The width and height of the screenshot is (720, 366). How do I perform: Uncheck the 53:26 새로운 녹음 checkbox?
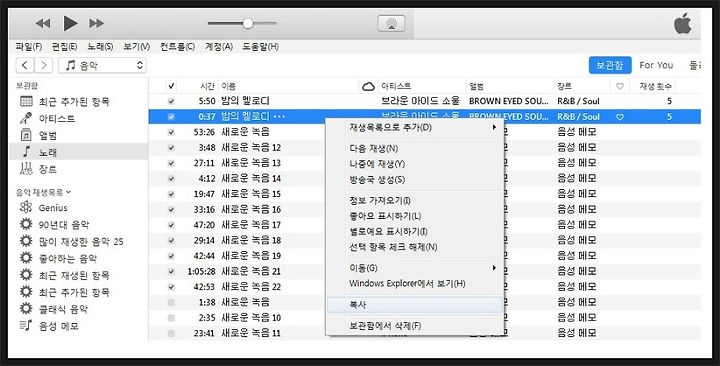(x=171, y=132)
